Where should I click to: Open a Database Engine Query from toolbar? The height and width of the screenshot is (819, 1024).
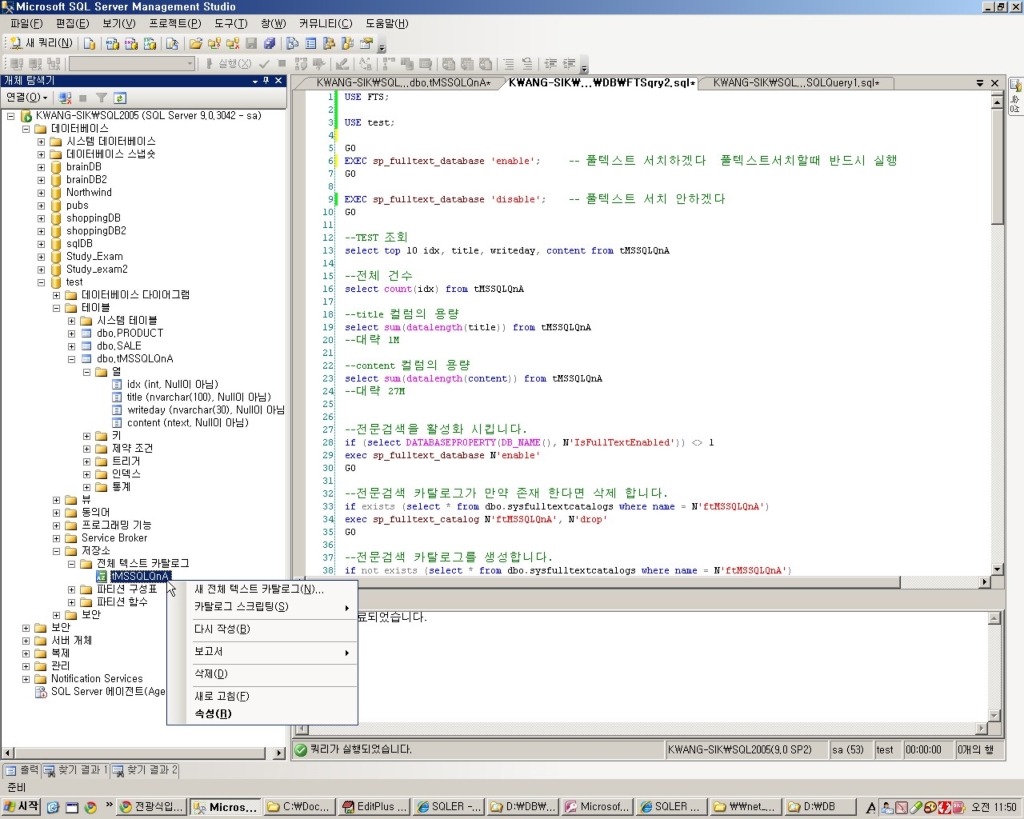pyautogui.click(x=89, y=43)
